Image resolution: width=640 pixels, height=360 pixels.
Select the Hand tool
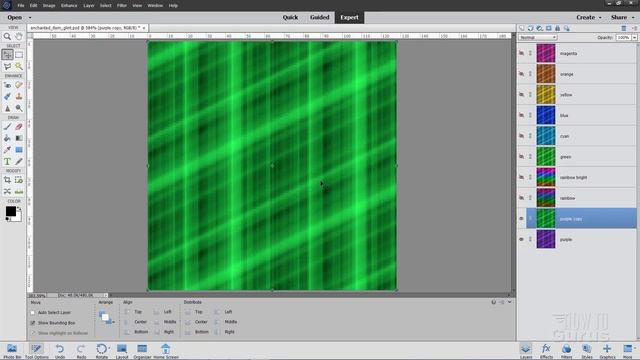19,36
